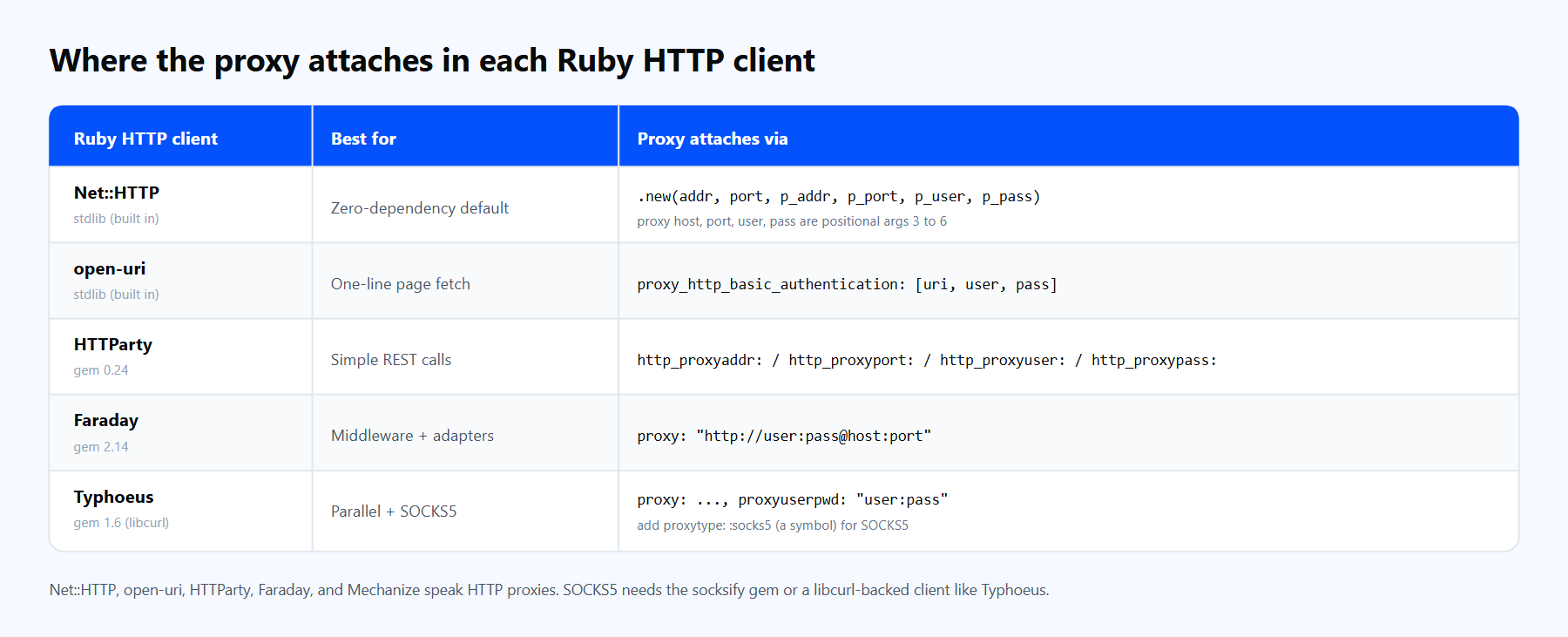Click 'stdlib (built in)' under open-uri

[x=116, y=295]
